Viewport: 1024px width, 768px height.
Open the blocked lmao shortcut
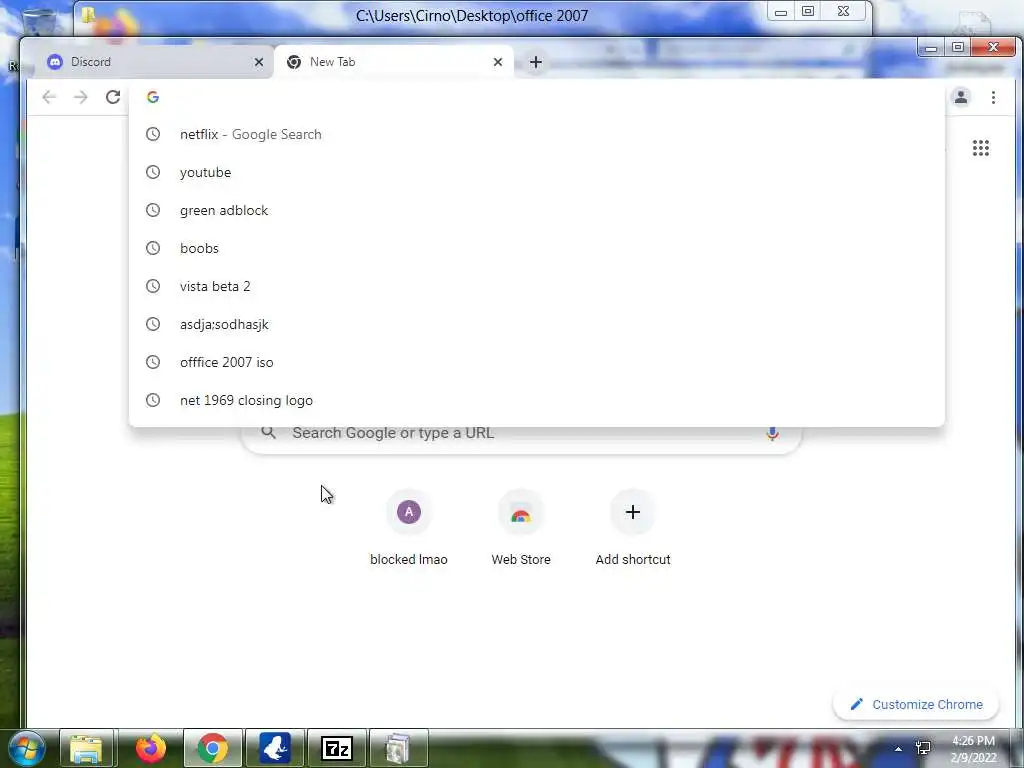pyautogui.click(x=409, y=528)
